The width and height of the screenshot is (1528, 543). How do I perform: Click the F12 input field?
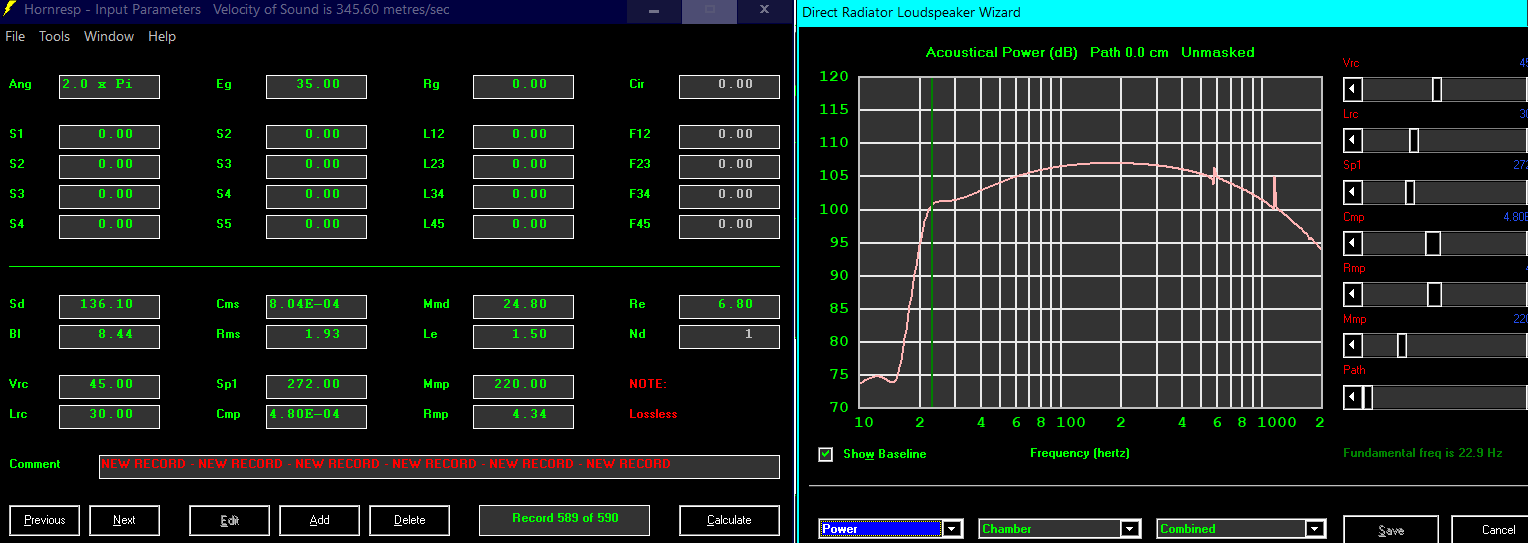(729, 136)
